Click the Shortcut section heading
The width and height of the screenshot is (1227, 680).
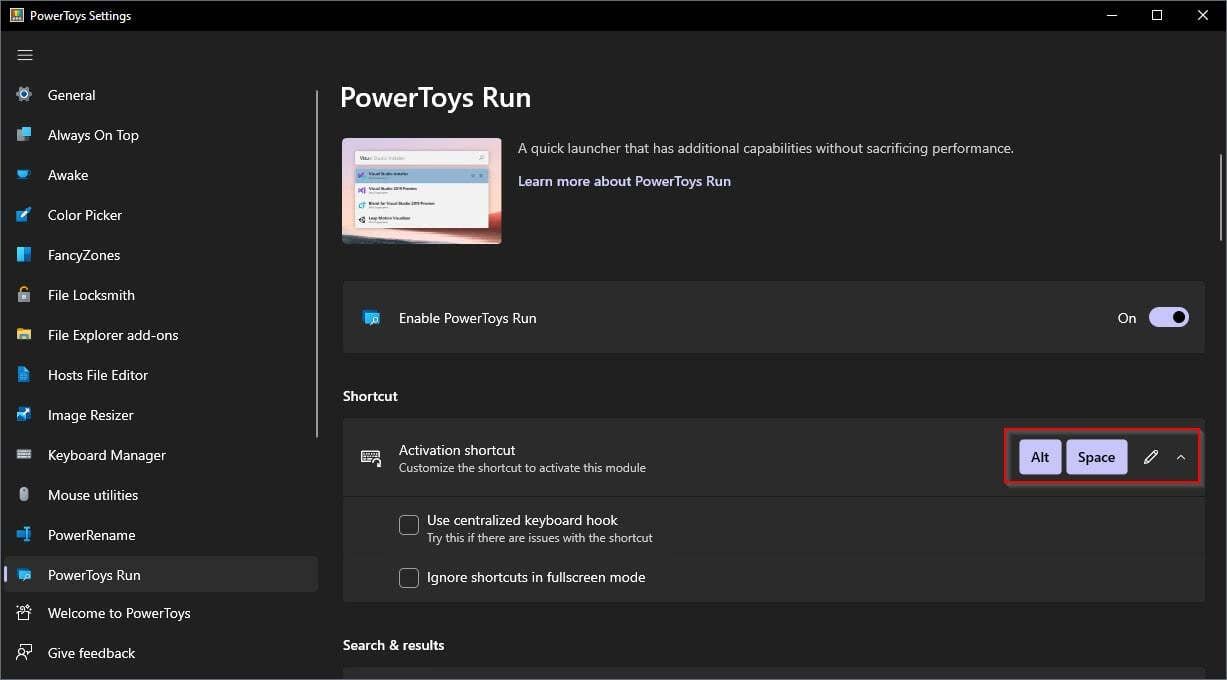[x=370, y=396]
